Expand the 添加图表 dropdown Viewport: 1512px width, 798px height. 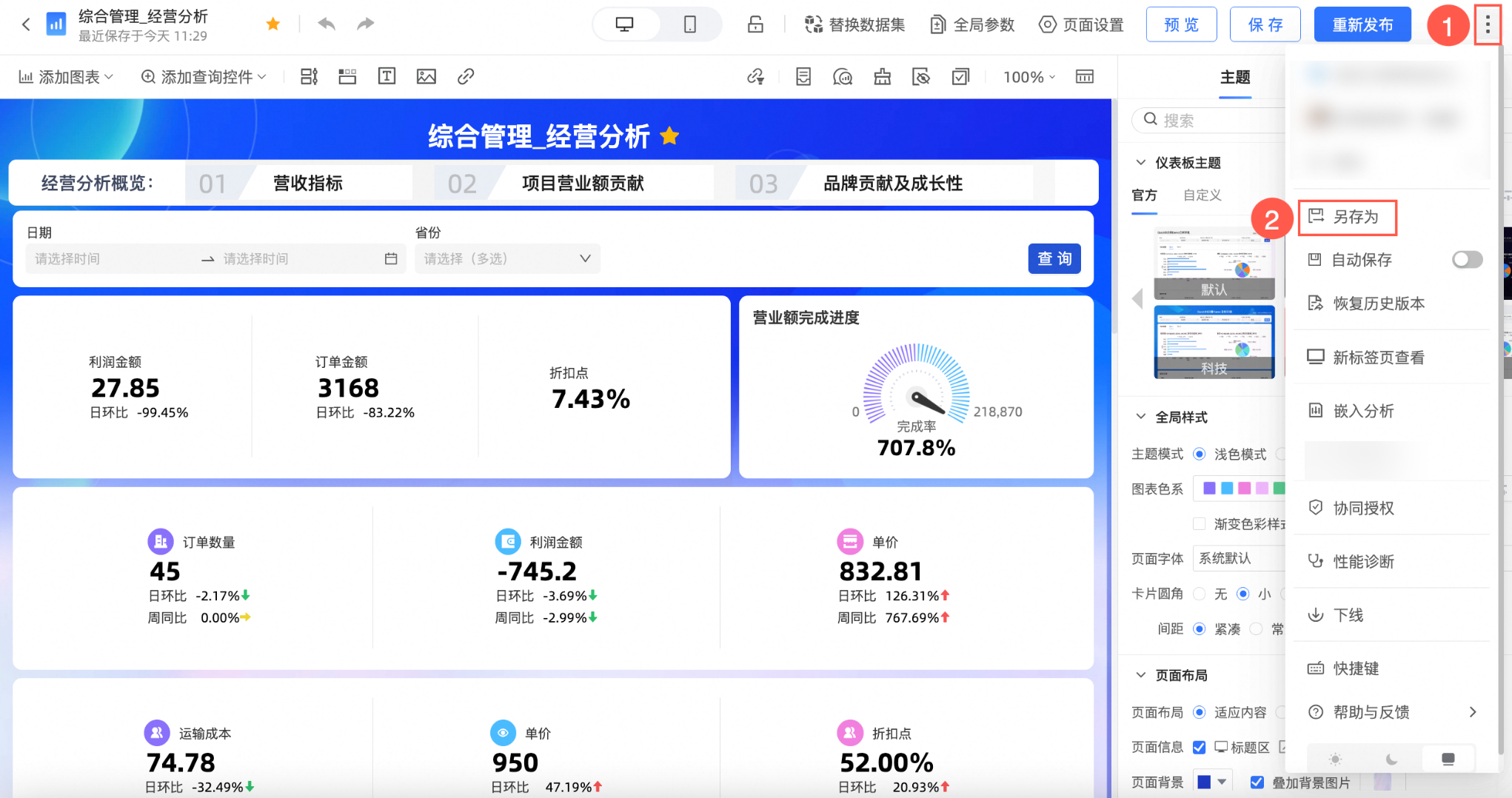(66, 77)
